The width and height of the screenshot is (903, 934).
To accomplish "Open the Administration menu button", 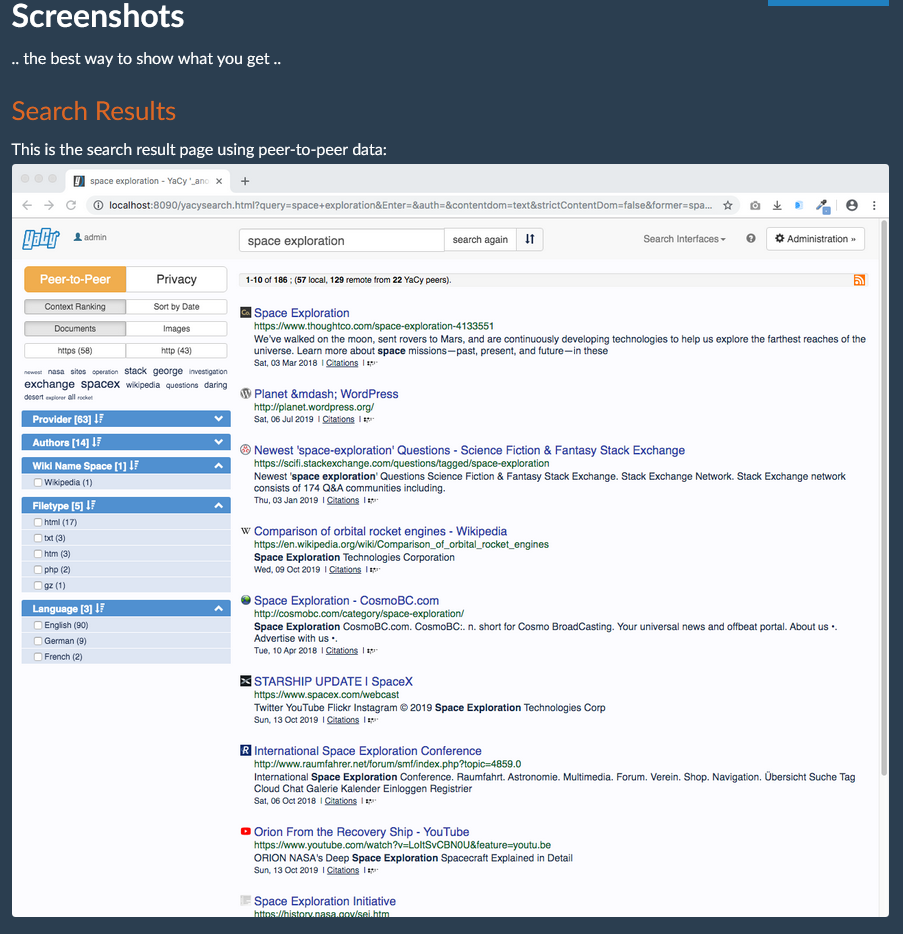I will [815, 239].
